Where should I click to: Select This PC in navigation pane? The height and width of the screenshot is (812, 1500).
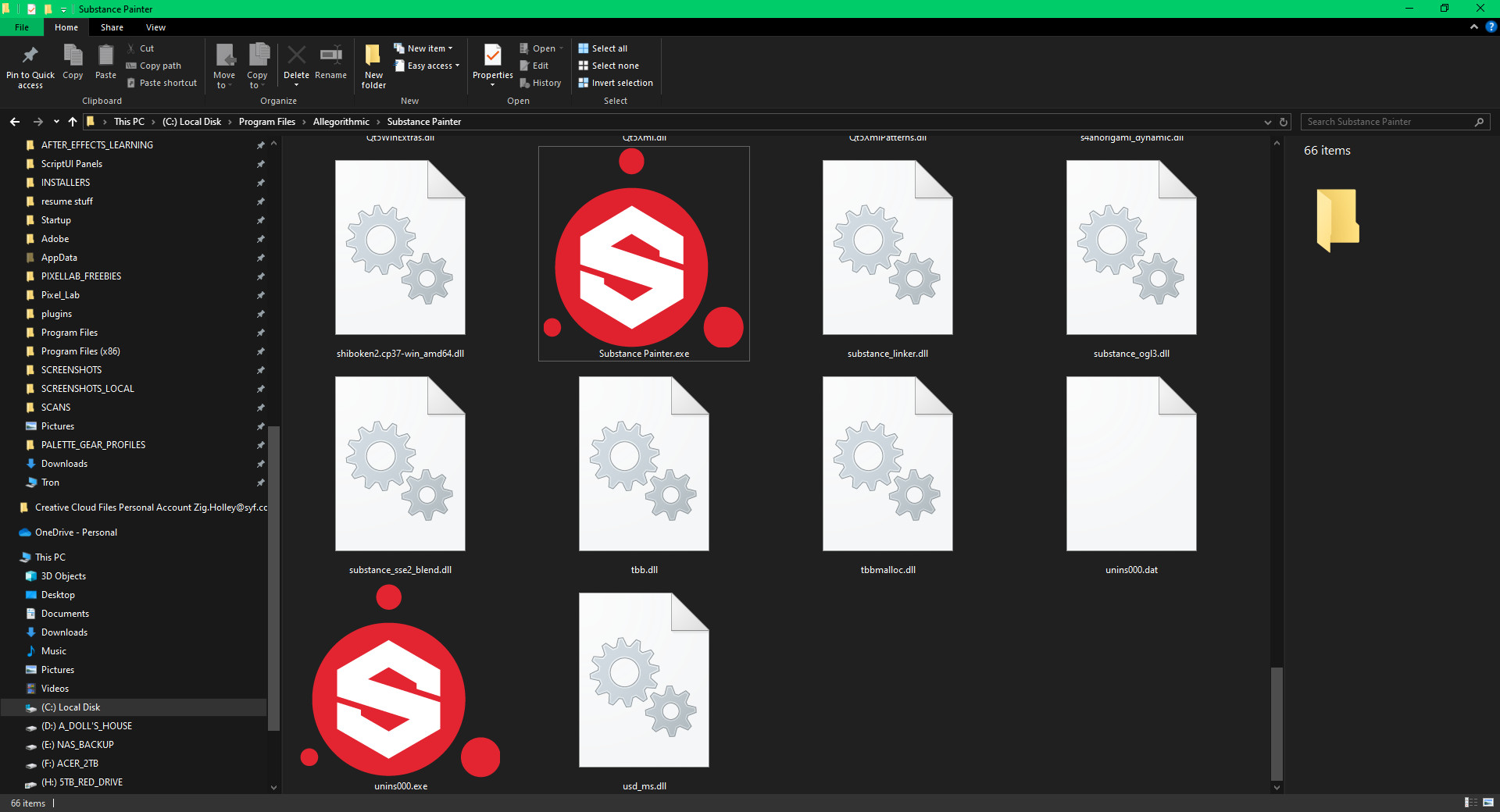tap(50, 557)
